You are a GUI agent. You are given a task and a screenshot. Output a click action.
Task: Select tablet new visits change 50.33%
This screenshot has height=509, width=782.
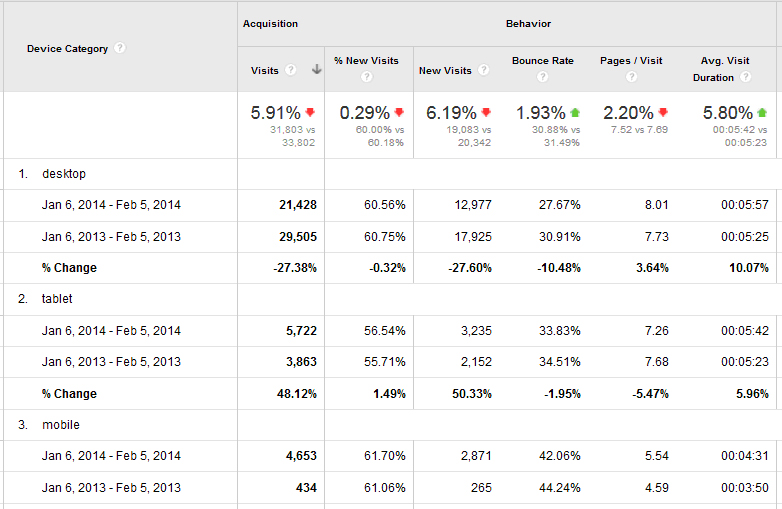coord(472,394)
